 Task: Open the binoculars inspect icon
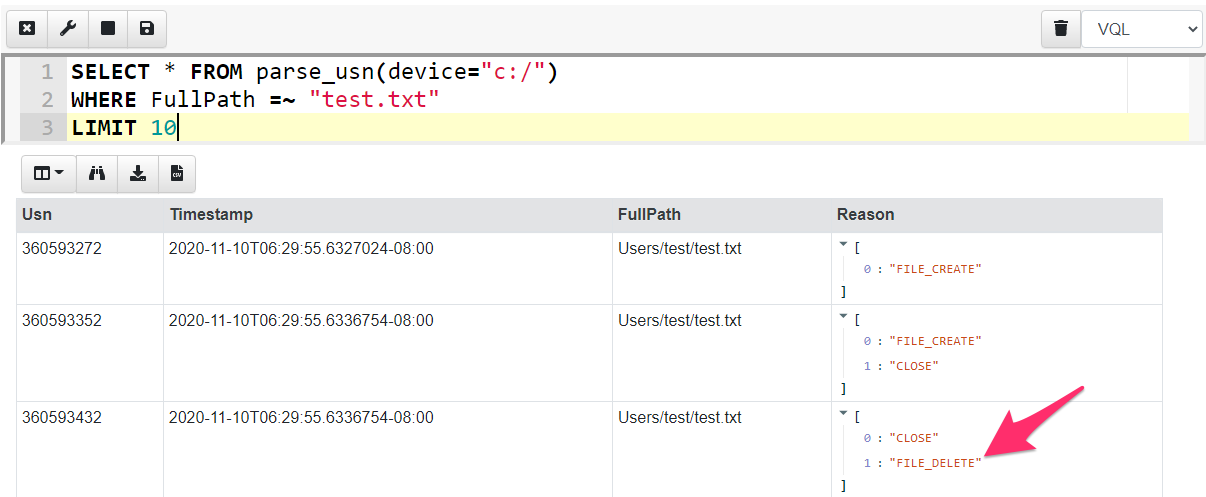coord(98,174)
